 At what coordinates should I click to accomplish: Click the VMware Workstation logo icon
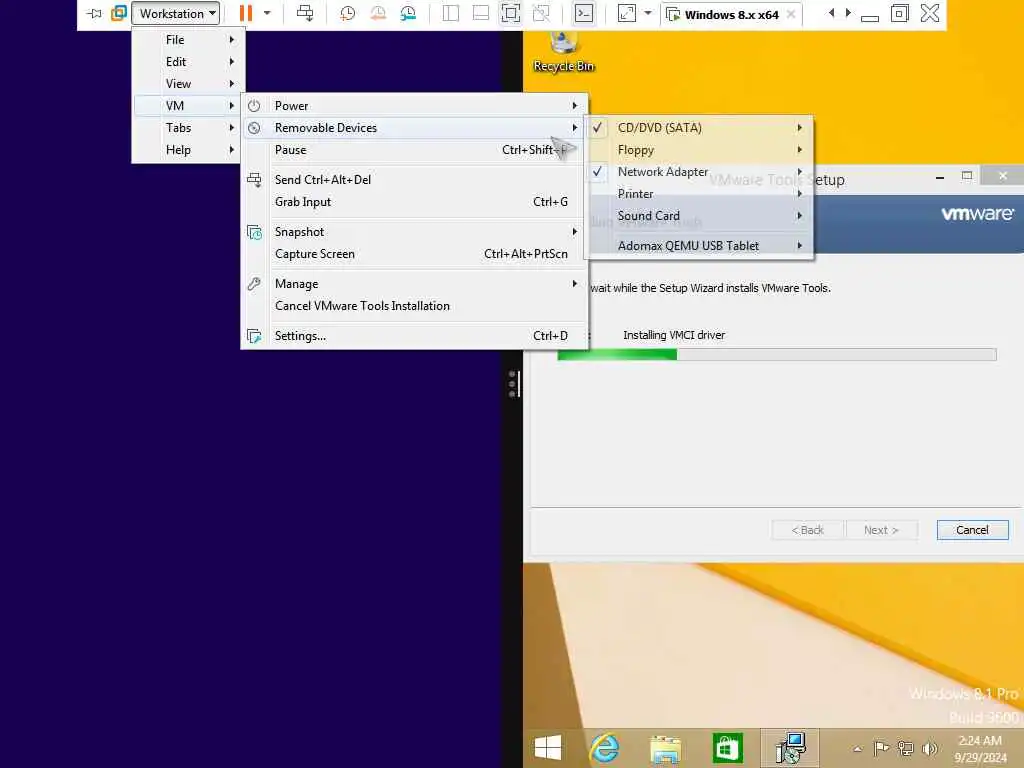pyautogui.click(x=118, y=13)
